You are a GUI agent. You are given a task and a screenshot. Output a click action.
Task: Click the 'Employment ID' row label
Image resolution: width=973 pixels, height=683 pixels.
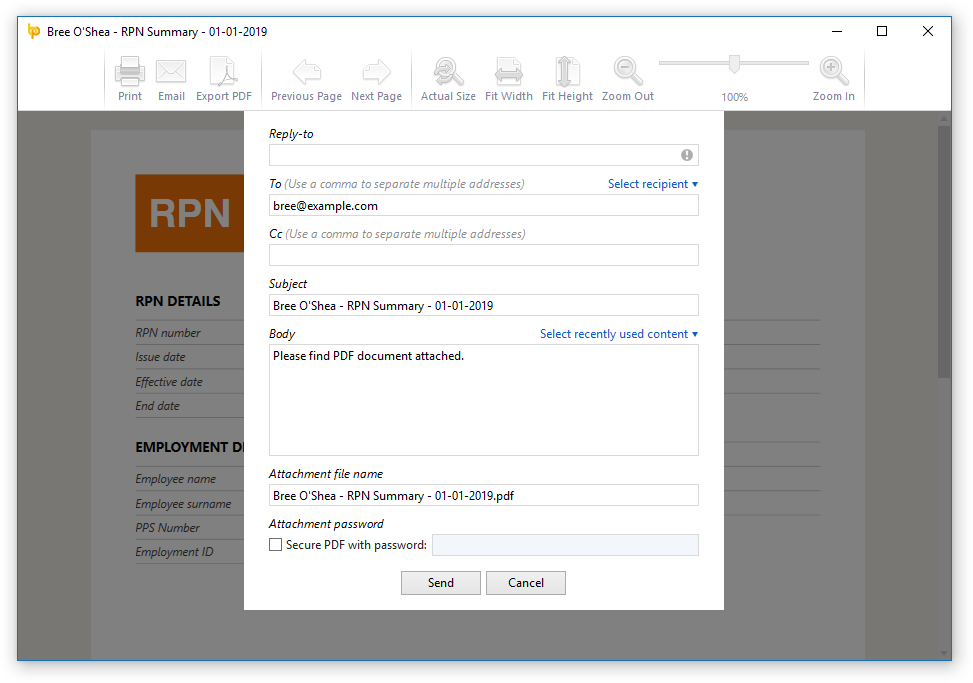pyautogui.click(x=174, y=551)
